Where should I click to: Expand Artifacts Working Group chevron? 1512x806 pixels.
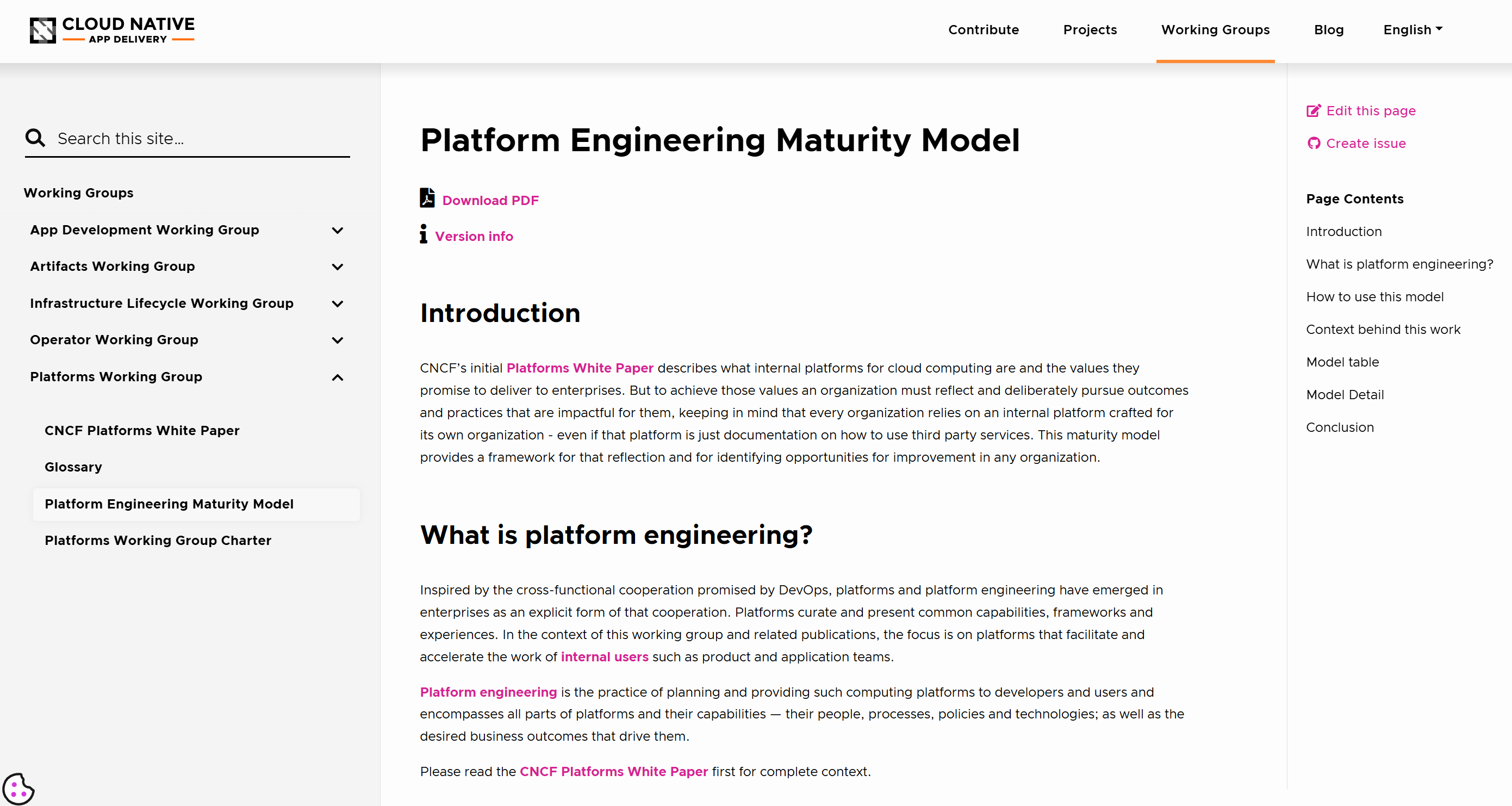[338, 266]
